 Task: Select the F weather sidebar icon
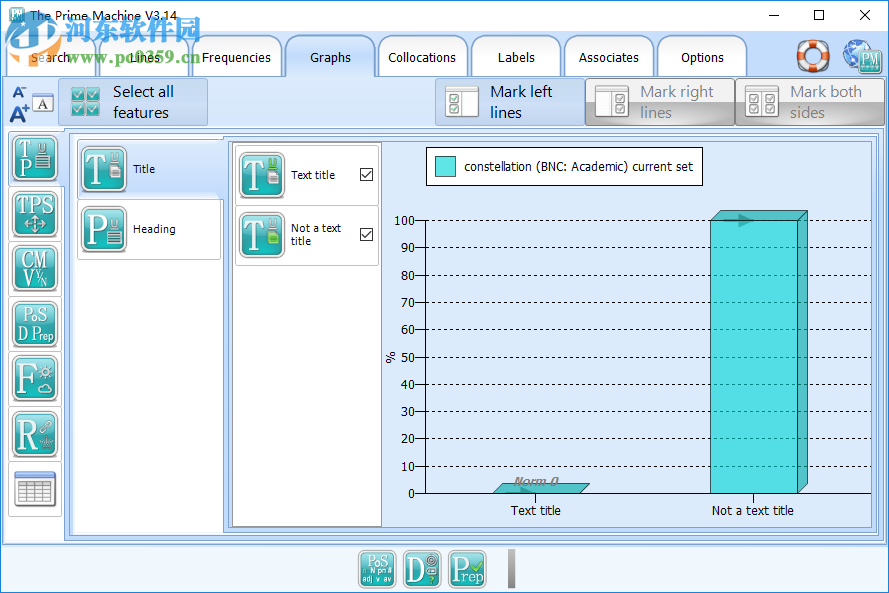(35, 379)
